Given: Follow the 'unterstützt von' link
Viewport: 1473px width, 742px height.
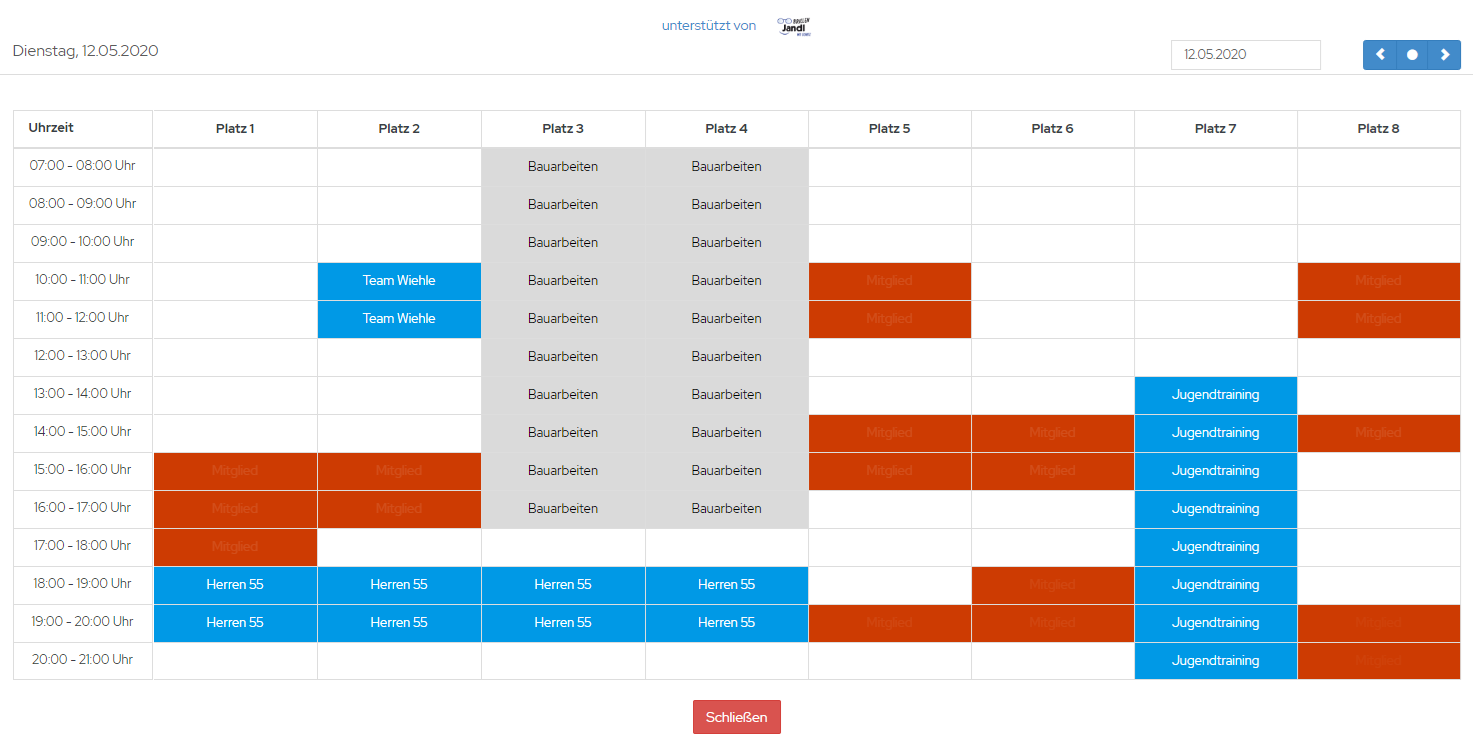Looking at the screenshot, I should point(708,26).
